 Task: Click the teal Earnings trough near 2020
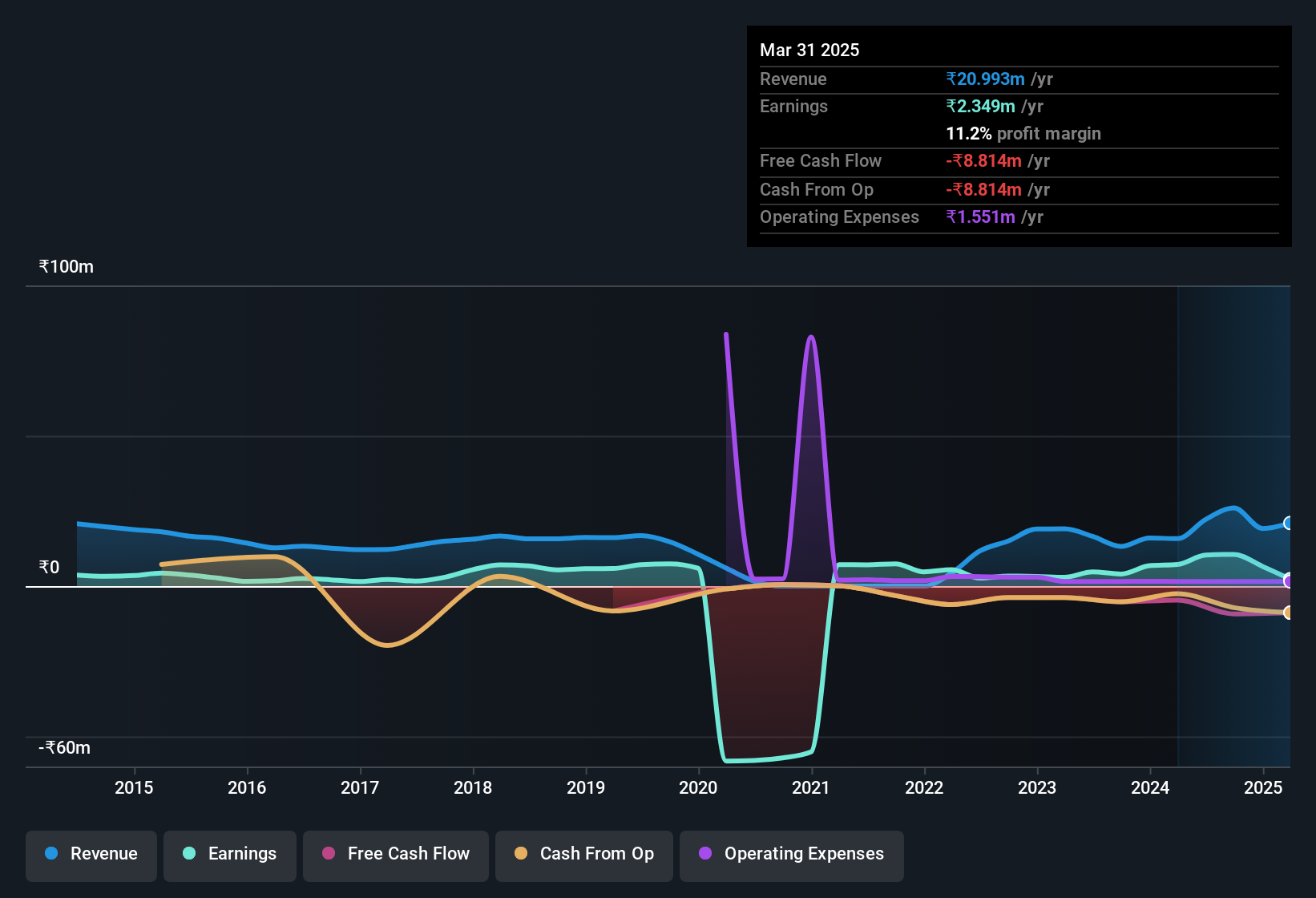tap(728, 759)
